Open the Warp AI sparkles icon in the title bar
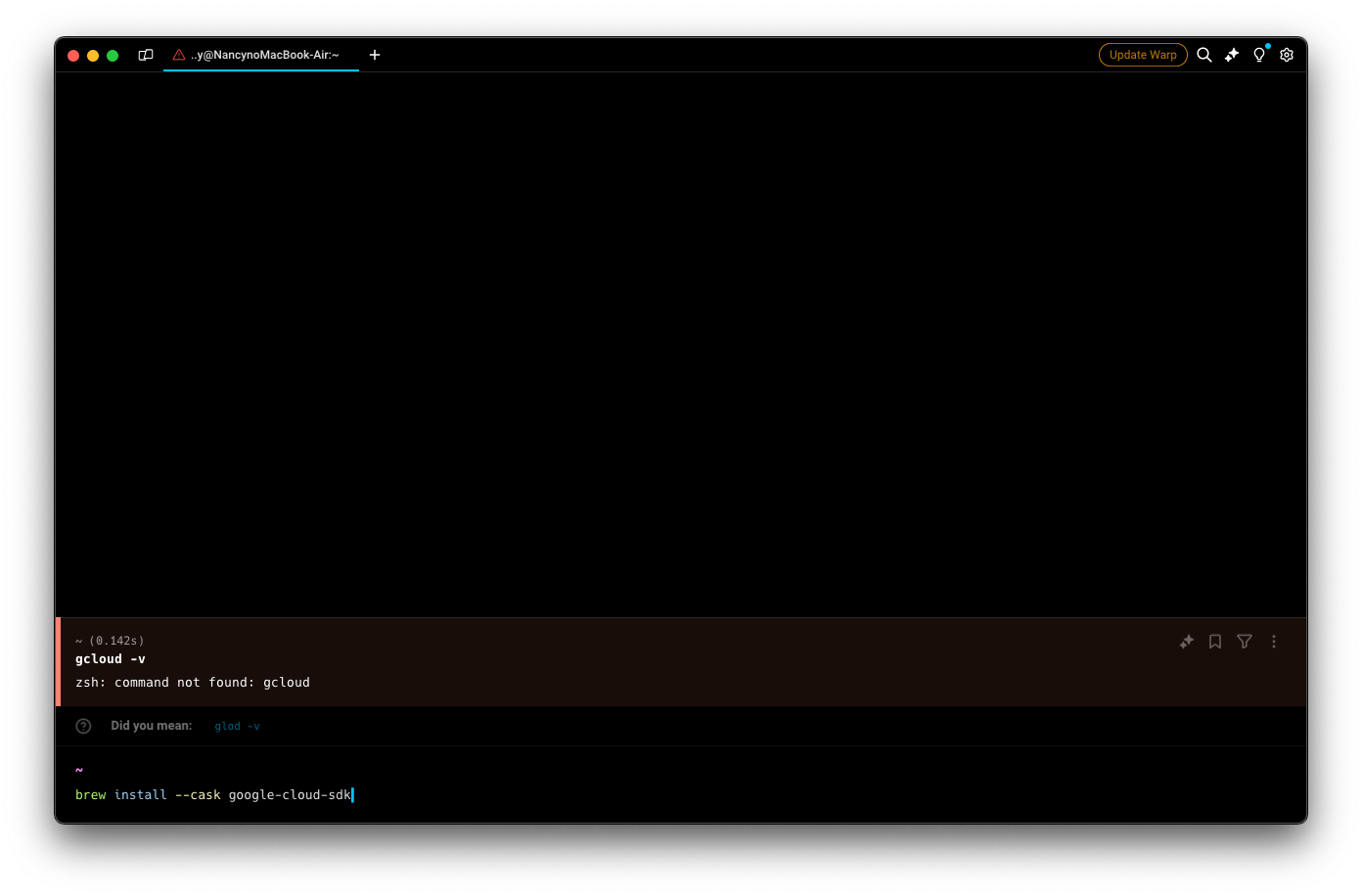This screenshot has height=896, width=1362. [1232, 55]
